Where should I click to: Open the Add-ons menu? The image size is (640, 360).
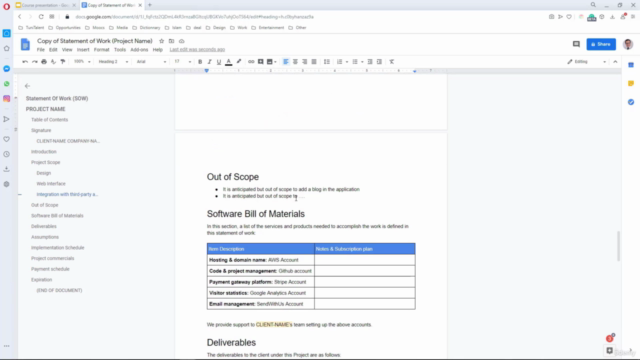[x=139, y=50]
